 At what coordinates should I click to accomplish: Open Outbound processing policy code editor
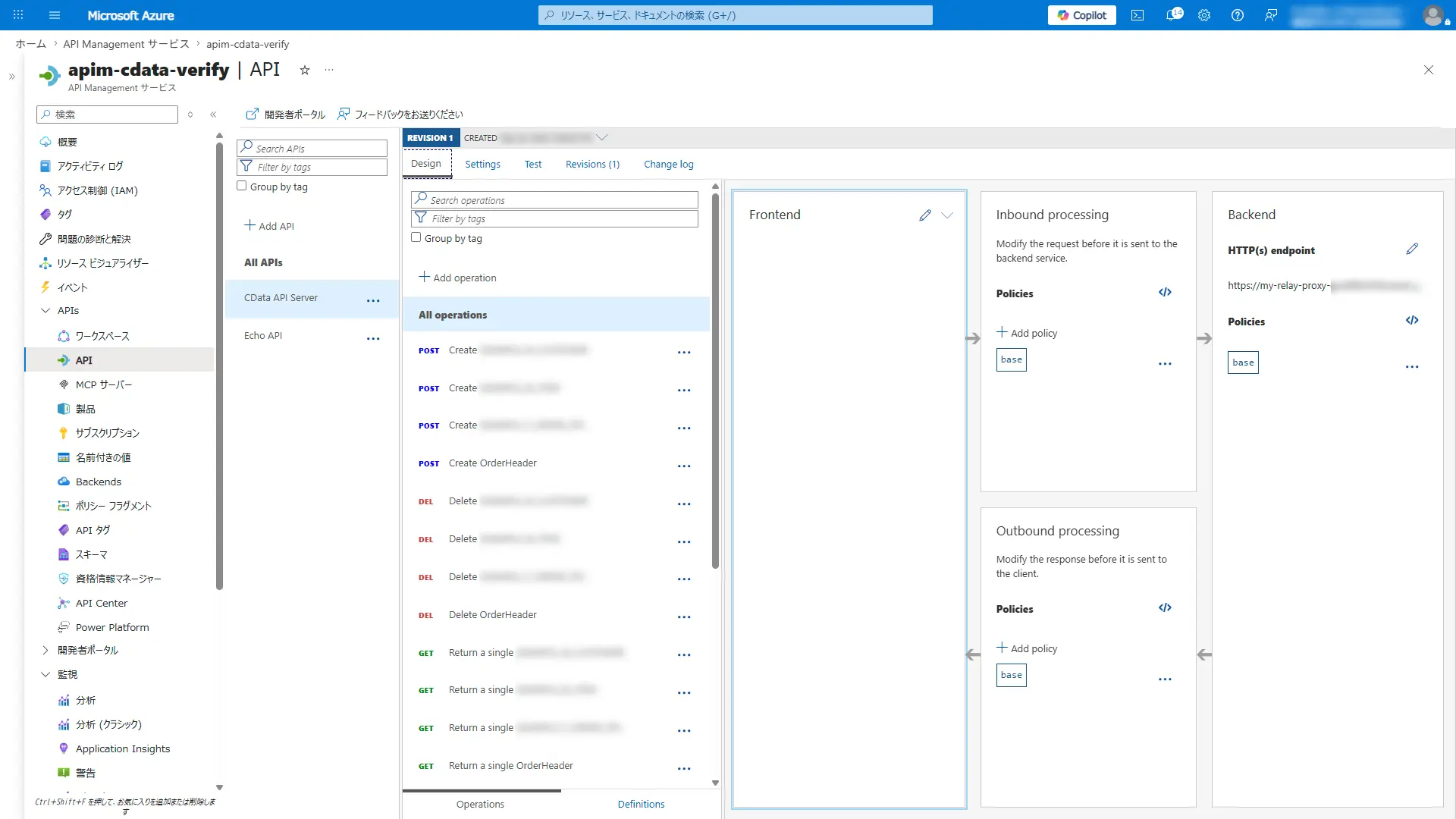click(1165, 608)
